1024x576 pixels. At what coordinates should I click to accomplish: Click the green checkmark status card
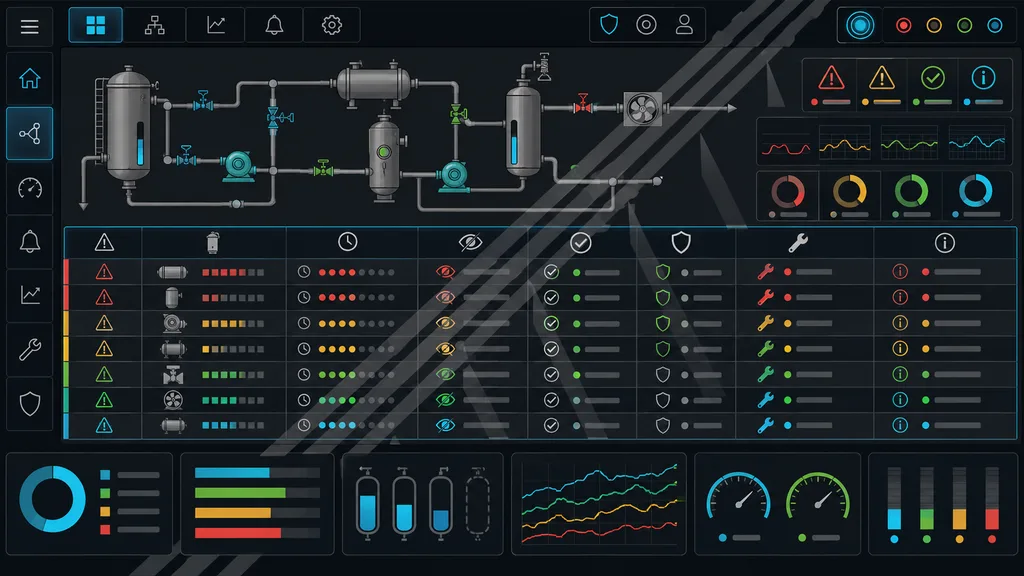pos(933,85)
